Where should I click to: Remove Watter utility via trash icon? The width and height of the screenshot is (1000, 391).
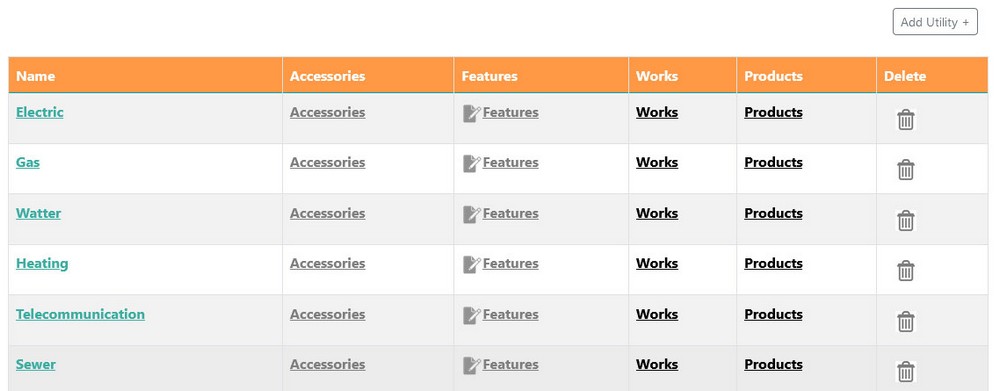(x=906, y=221)
